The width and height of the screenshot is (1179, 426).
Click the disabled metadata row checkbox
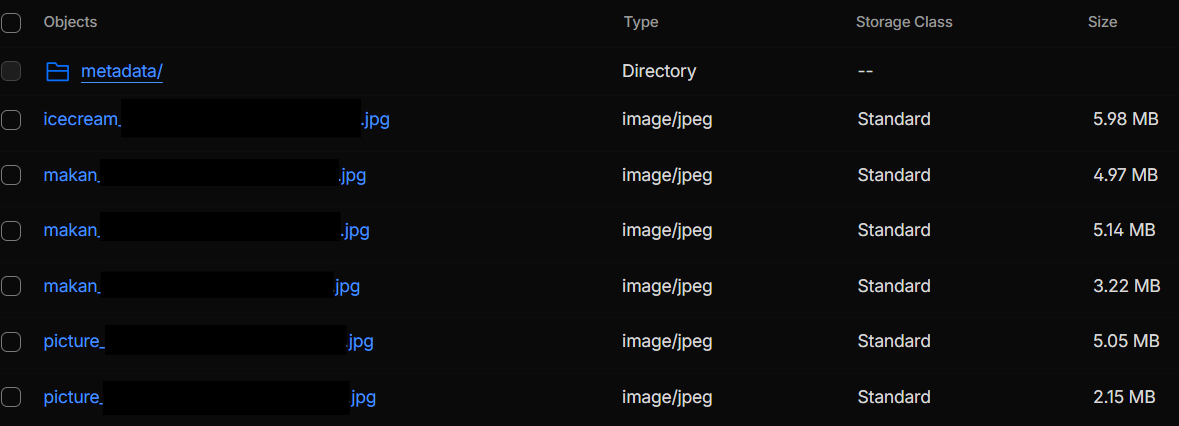coord(11,71)
